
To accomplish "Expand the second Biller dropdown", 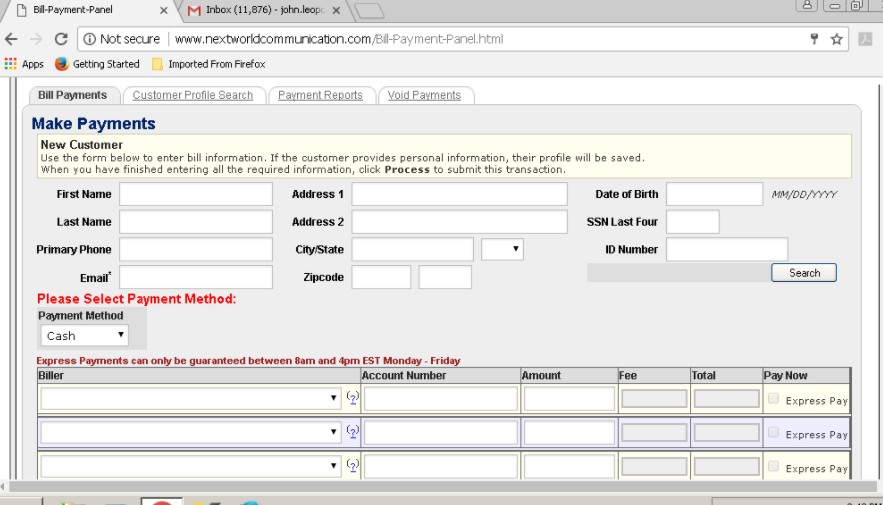I will pyautogui.click(x=190, y=432).
